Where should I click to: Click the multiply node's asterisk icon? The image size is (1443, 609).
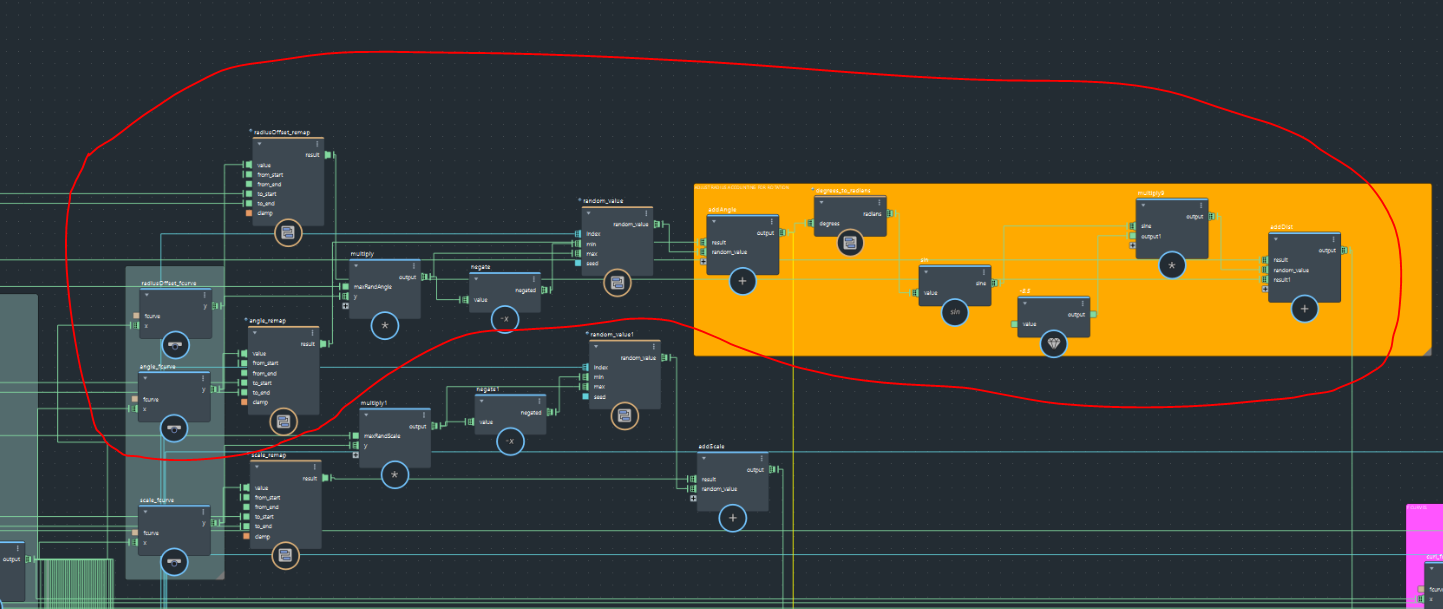pyautogui.click(x=384, y=325)
